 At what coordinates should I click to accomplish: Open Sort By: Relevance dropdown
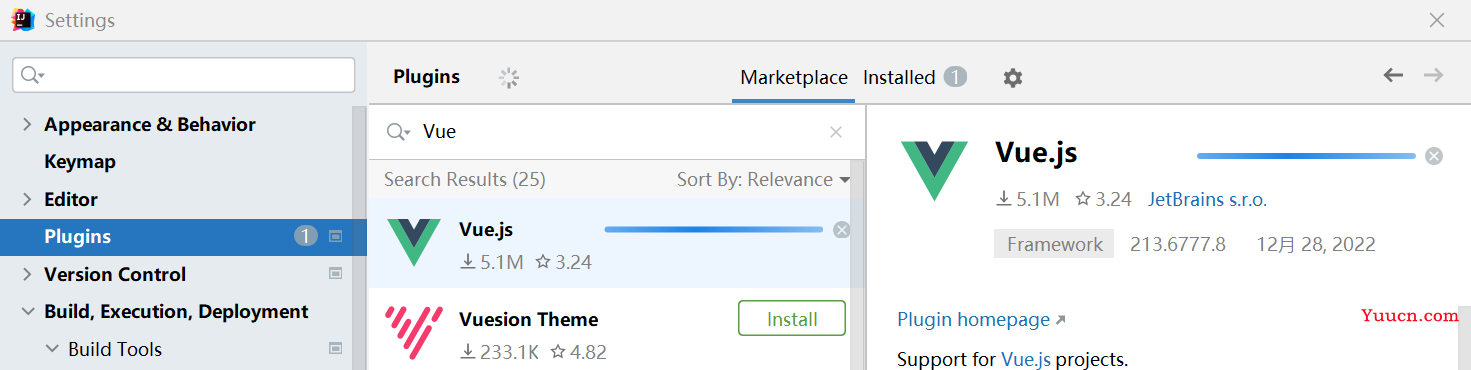click(x=764, y=180)
